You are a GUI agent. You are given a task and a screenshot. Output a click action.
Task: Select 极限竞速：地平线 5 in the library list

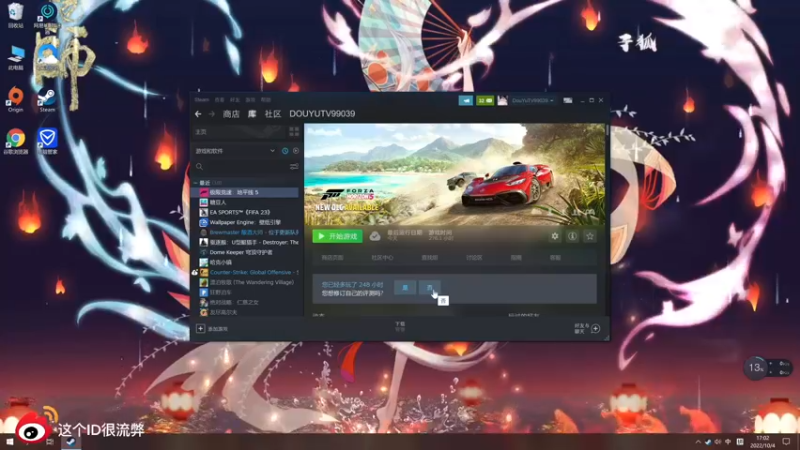pos(245,192)
